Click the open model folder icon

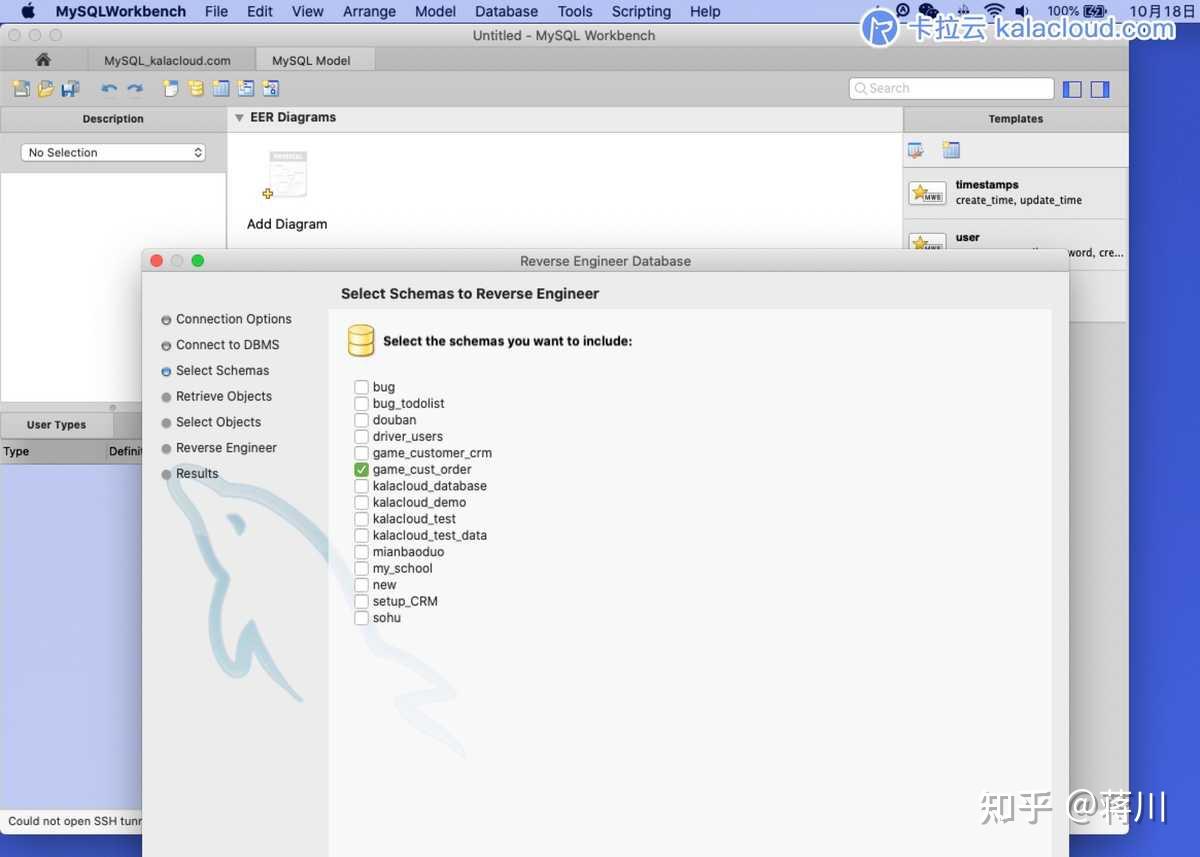46,89
